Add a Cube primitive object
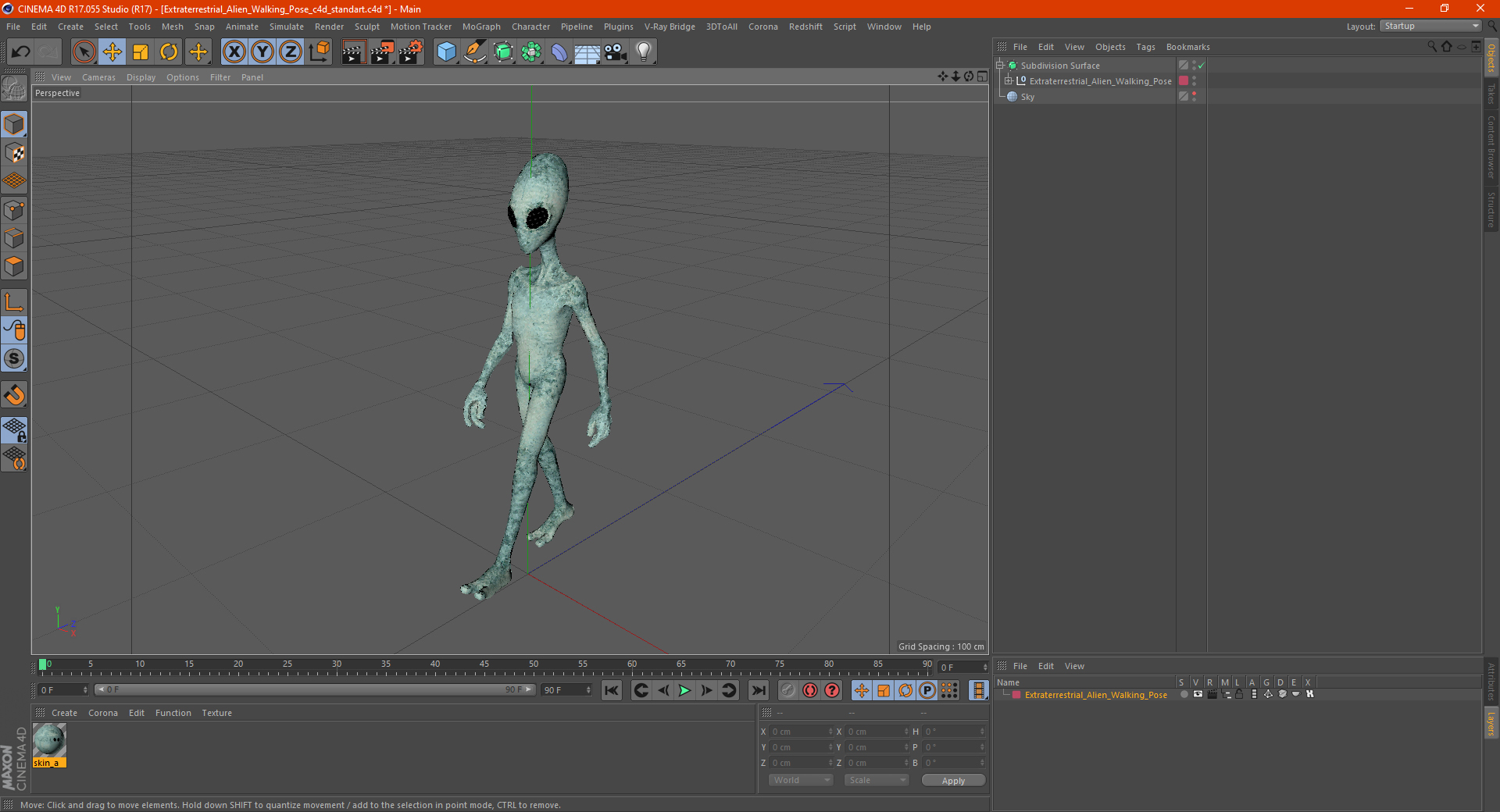Screen dimensions: 1500x812 pyautogui.click(x=446, y=52)
